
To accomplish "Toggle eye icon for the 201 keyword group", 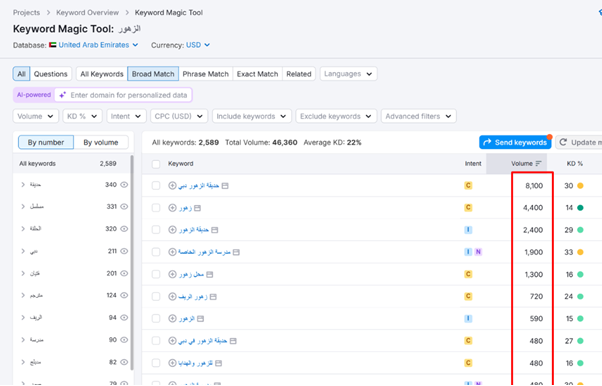I will 124,273.
